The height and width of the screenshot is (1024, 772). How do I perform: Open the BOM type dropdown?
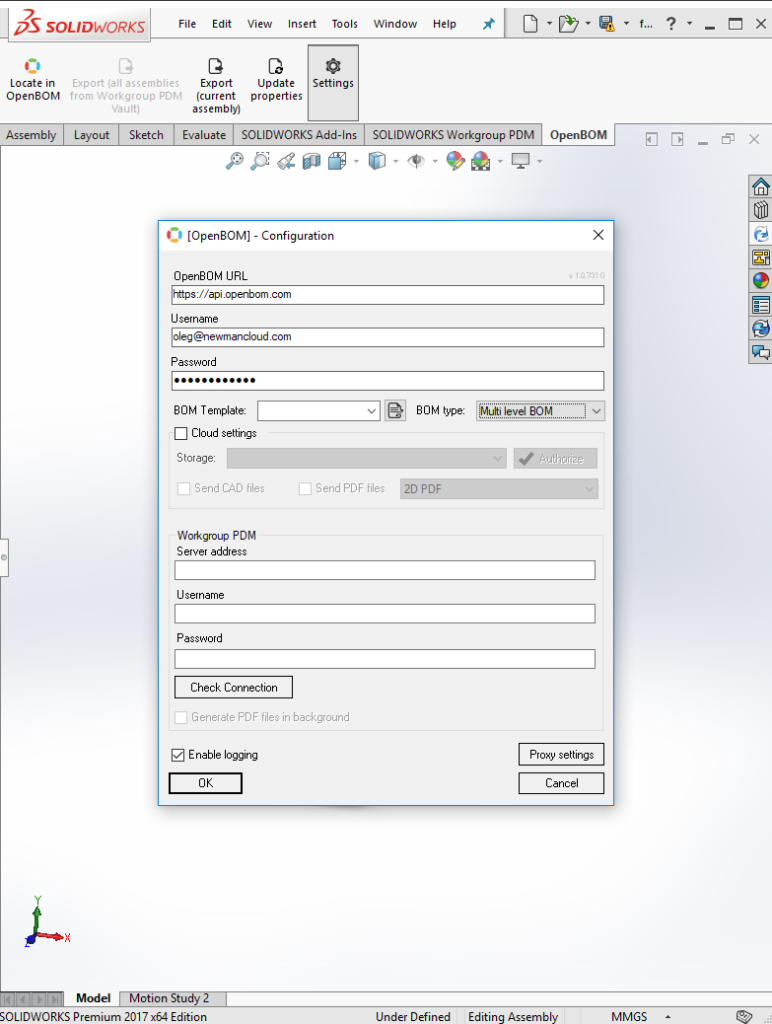coord(596,411)
